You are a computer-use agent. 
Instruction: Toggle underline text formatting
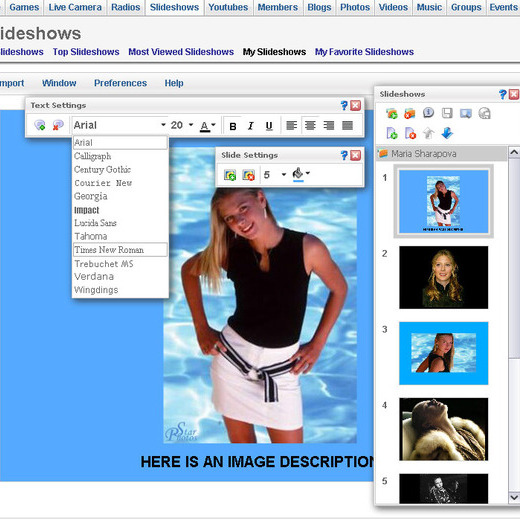(x=269, y=126)
